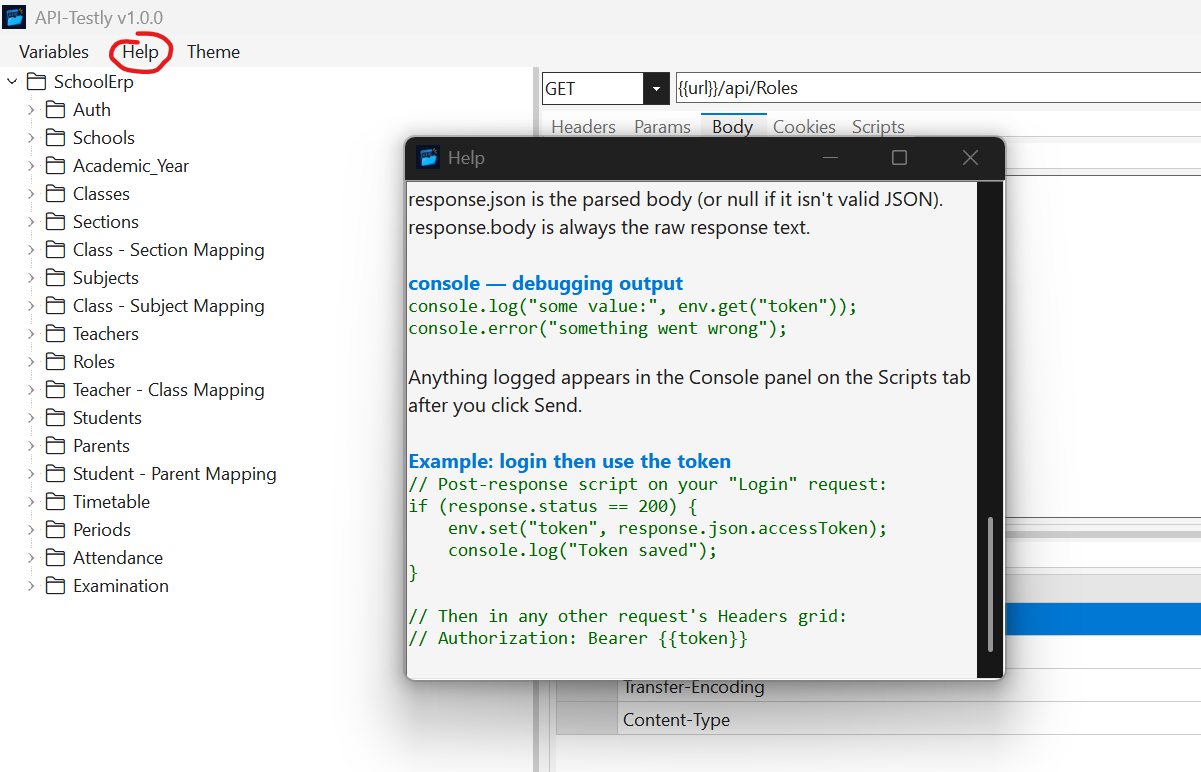Close the Help window
Image resolution: width=1201 pixels, height=772 pixels.
[969, 158]
